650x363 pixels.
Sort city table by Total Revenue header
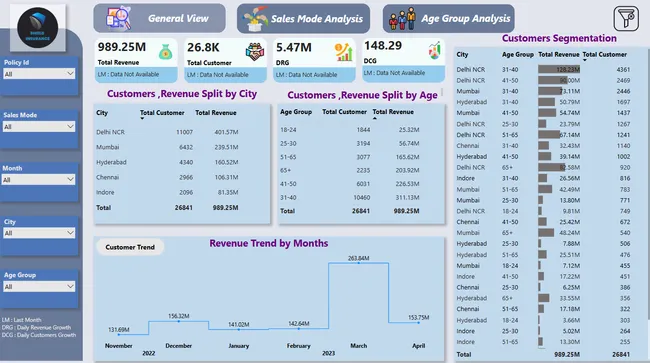click(216, 113)
